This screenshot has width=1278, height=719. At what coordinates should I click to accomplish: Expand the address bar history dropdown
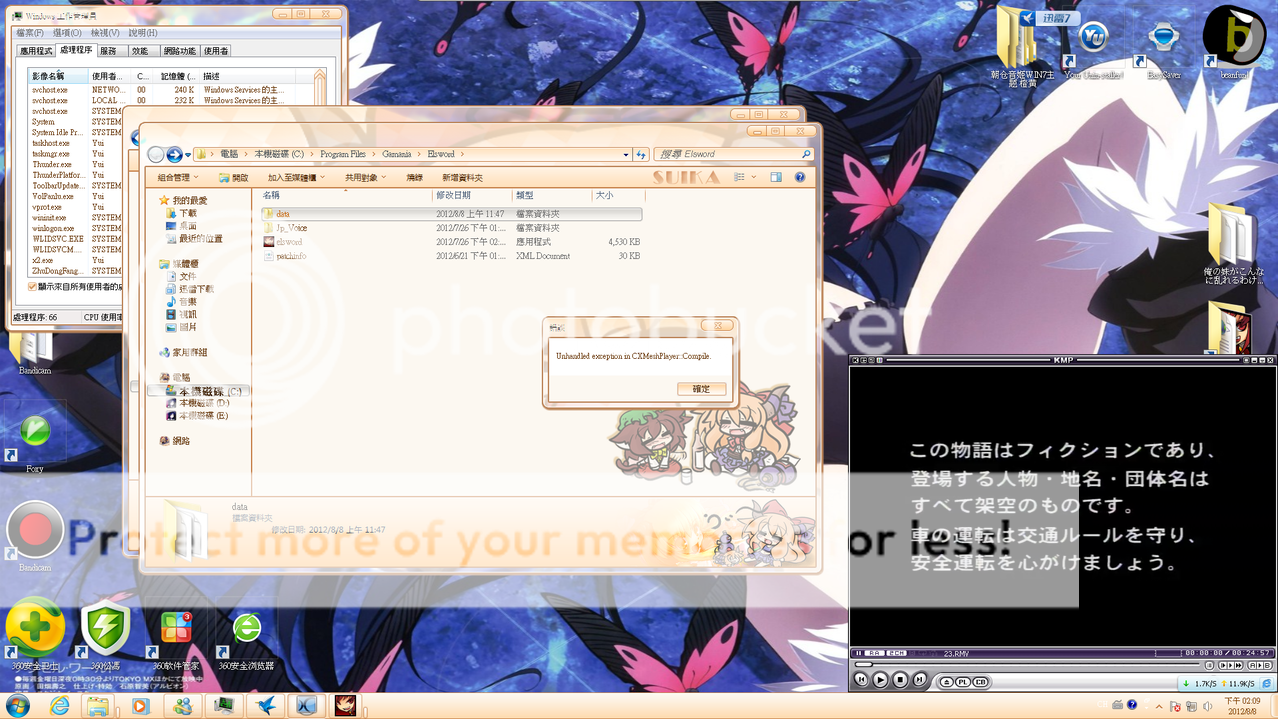click(626, 154)
